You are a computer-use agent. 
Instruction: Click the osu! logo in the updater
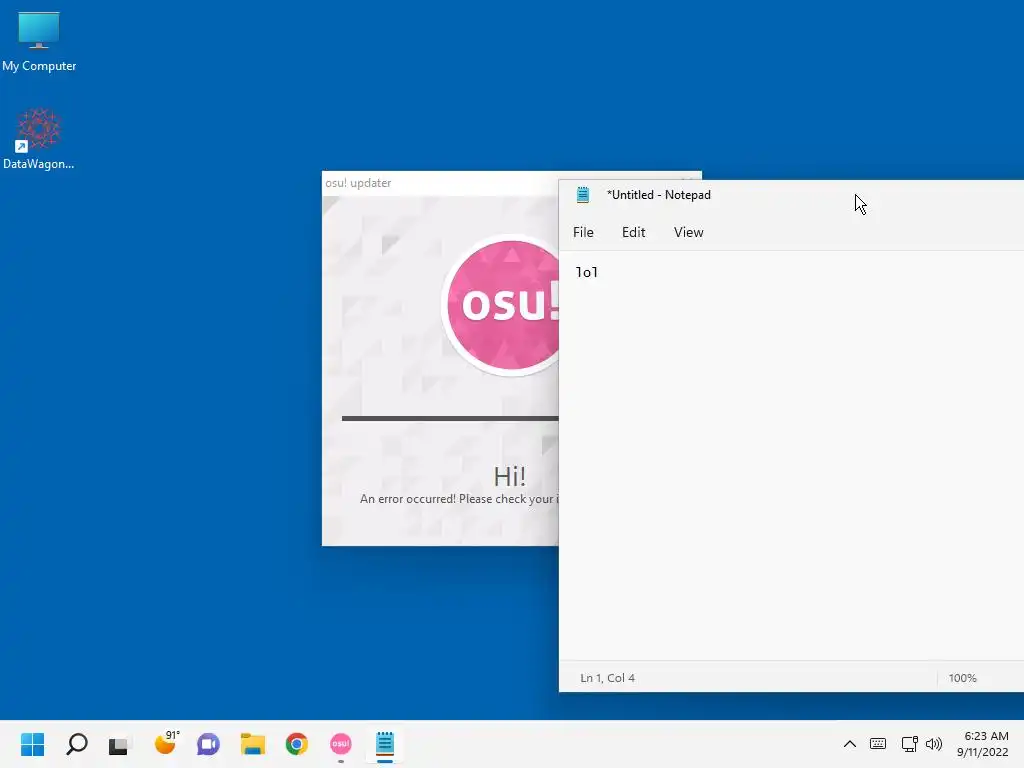[500, 304]
